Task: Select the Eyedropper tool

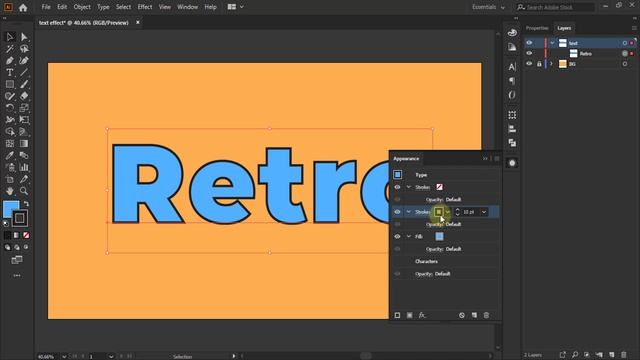Action: click(10, 155)
